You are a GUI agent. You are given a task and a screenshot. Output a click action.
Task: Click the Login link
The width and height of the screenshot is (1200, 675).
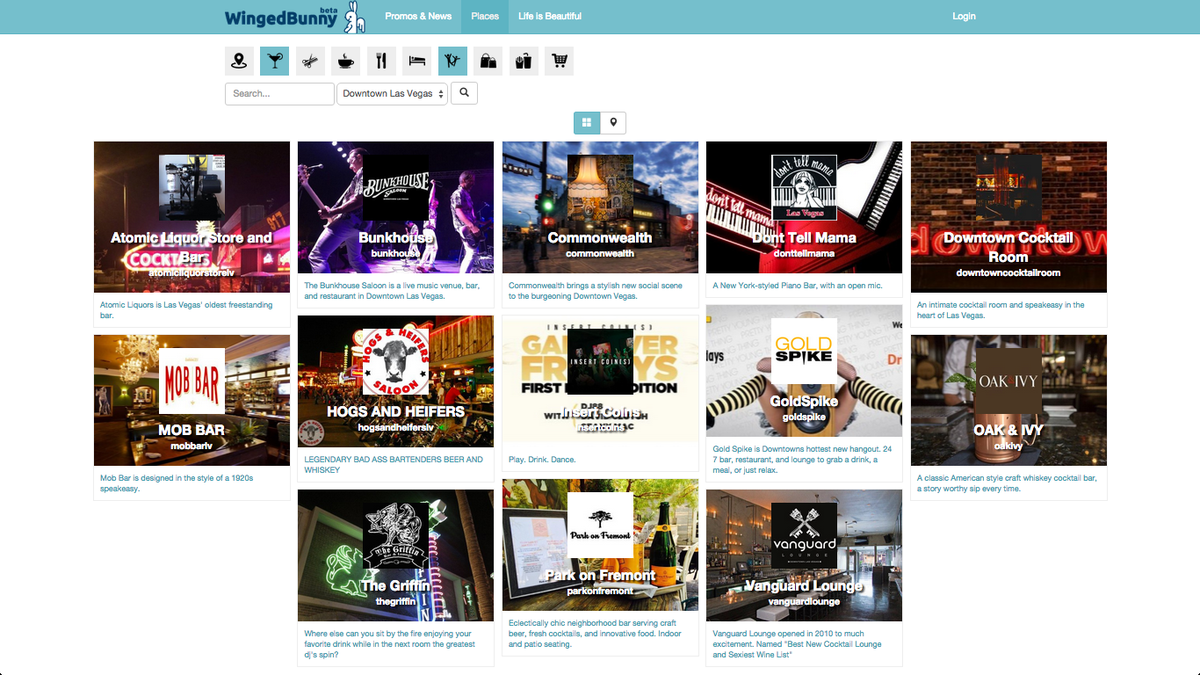[964, 16]
